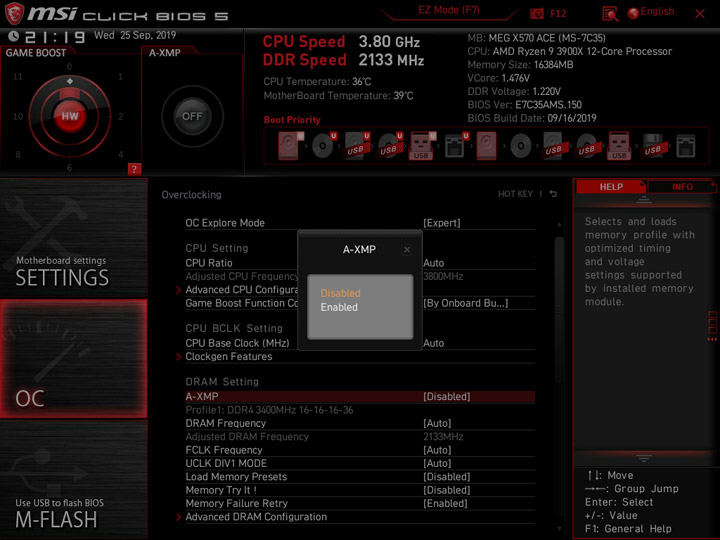Toggle the A-XMP OFF button

[x=192, y=116]
